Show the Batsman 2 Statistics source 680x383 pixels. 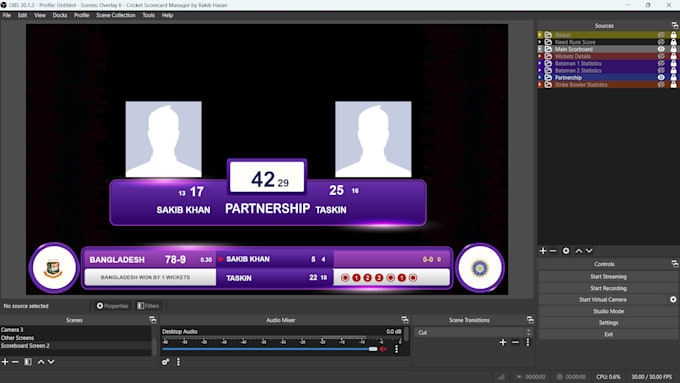[x=661, y=70]
